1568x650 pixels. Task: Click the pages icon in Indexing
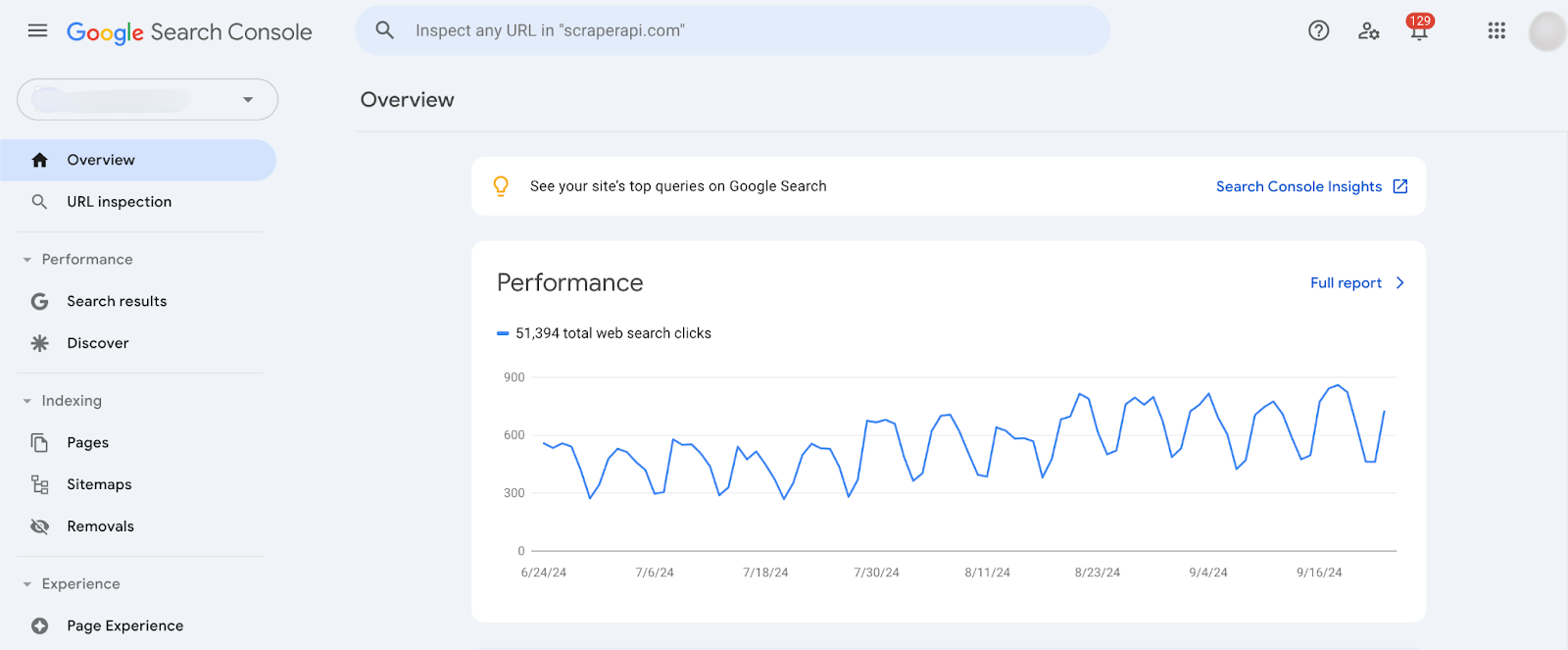click(39, 442)
